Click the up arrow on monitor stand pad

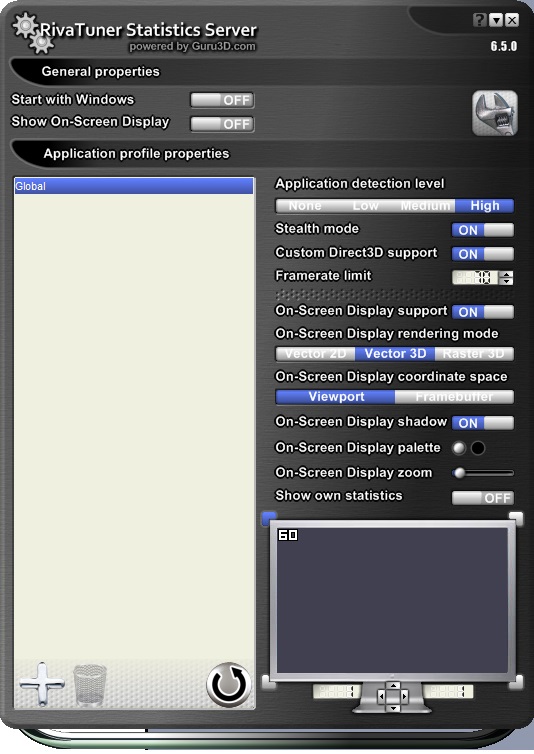(394, 686)
